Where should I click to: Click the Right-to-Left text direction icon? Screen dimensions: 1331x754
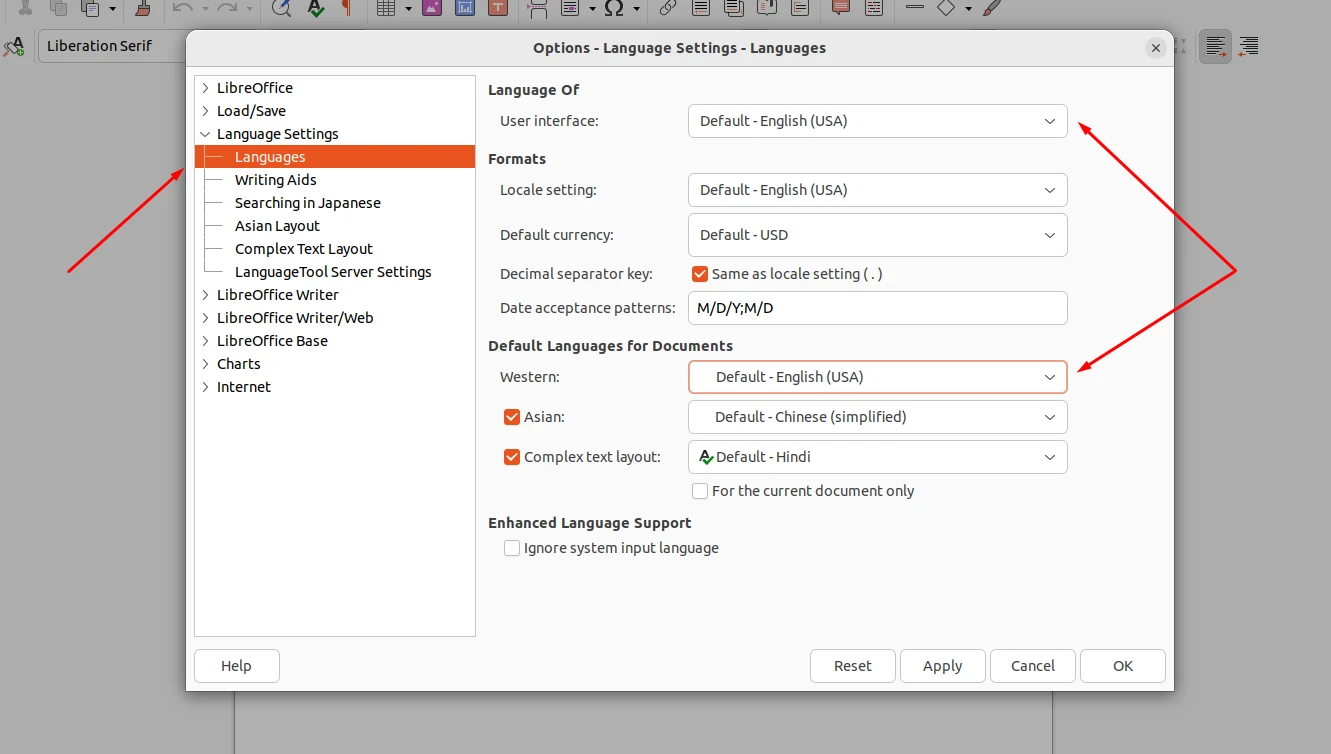(1249, 46)
